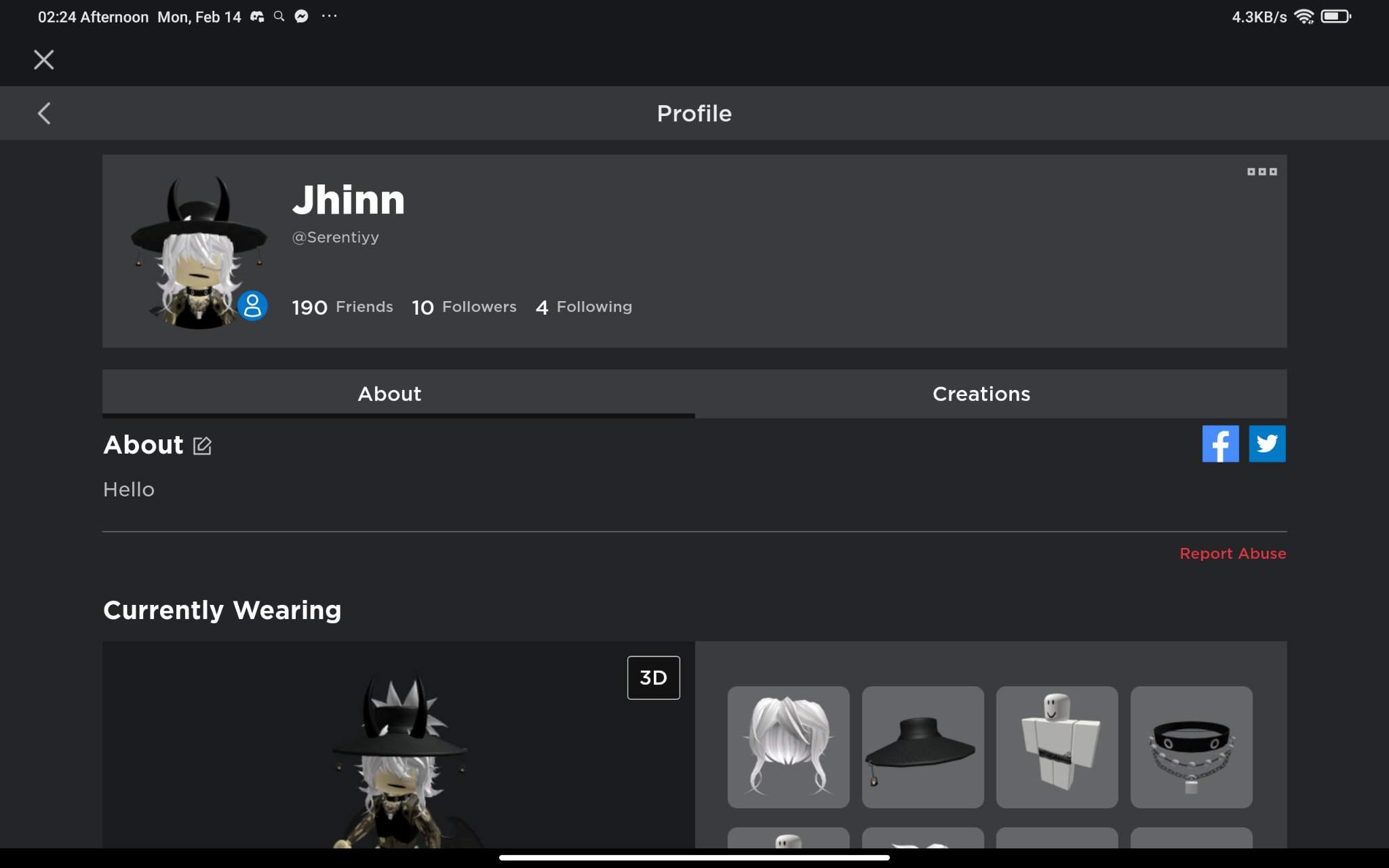Open the black wide-brim hat item

tap(922, 747)
